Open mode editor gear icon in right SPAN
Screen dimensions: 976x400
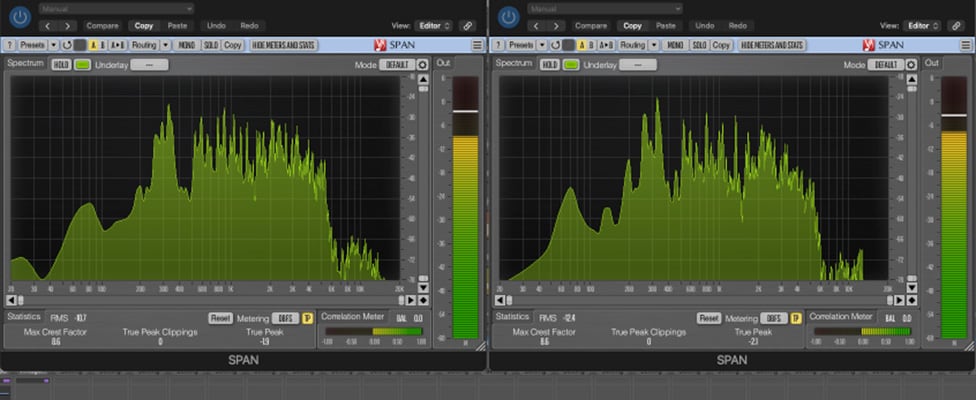pyautogui.click(x=911, y=65)
